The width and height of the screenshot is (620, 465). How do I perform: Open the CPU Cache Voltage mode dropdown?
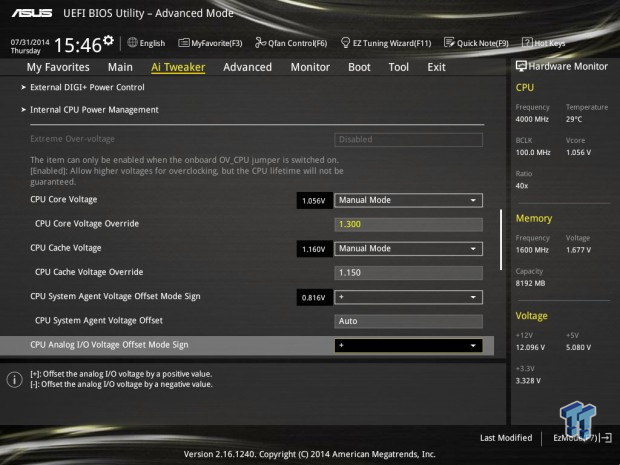408,249
